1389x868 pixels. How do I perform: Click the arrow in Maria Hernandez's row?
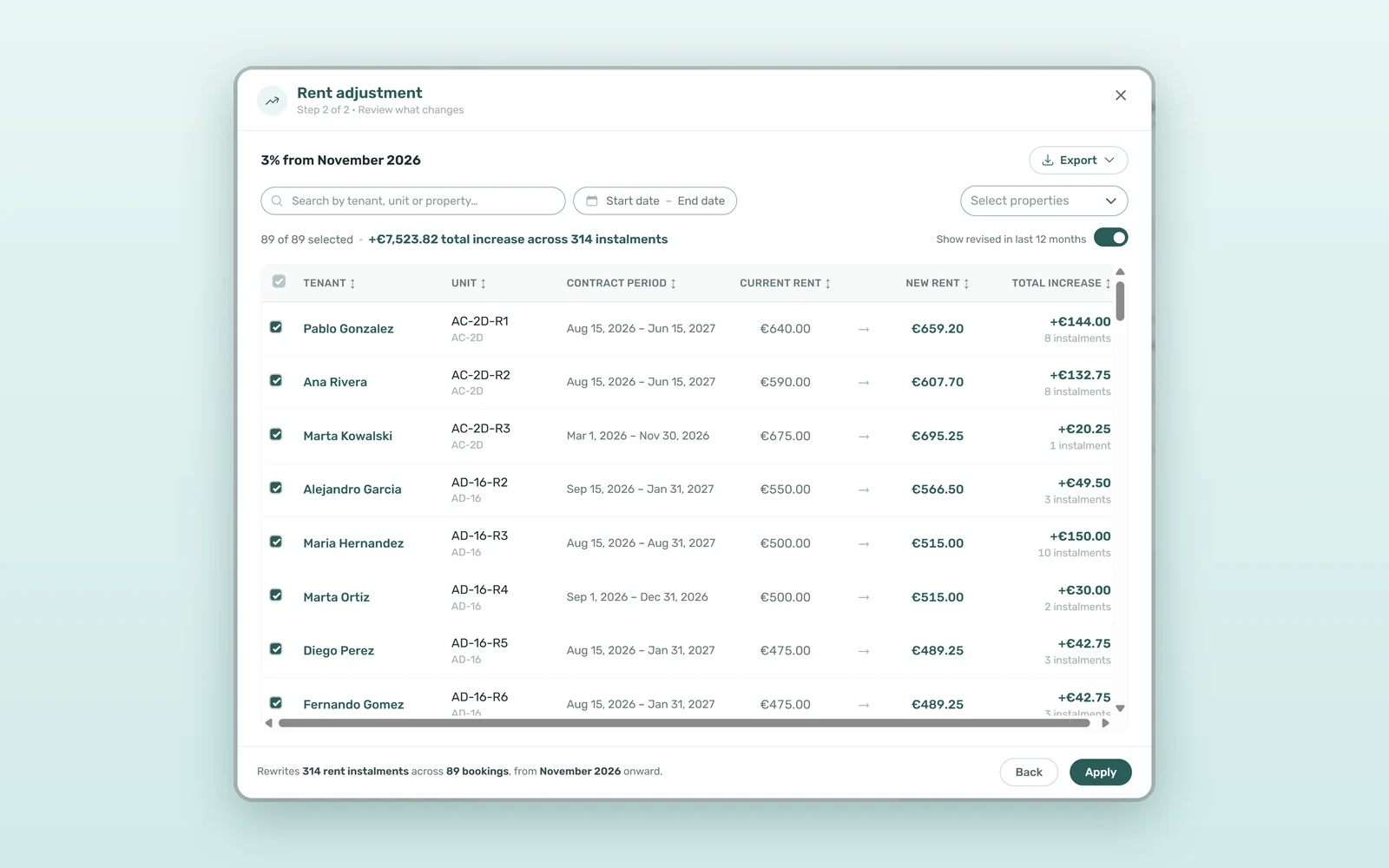[864, 544]
